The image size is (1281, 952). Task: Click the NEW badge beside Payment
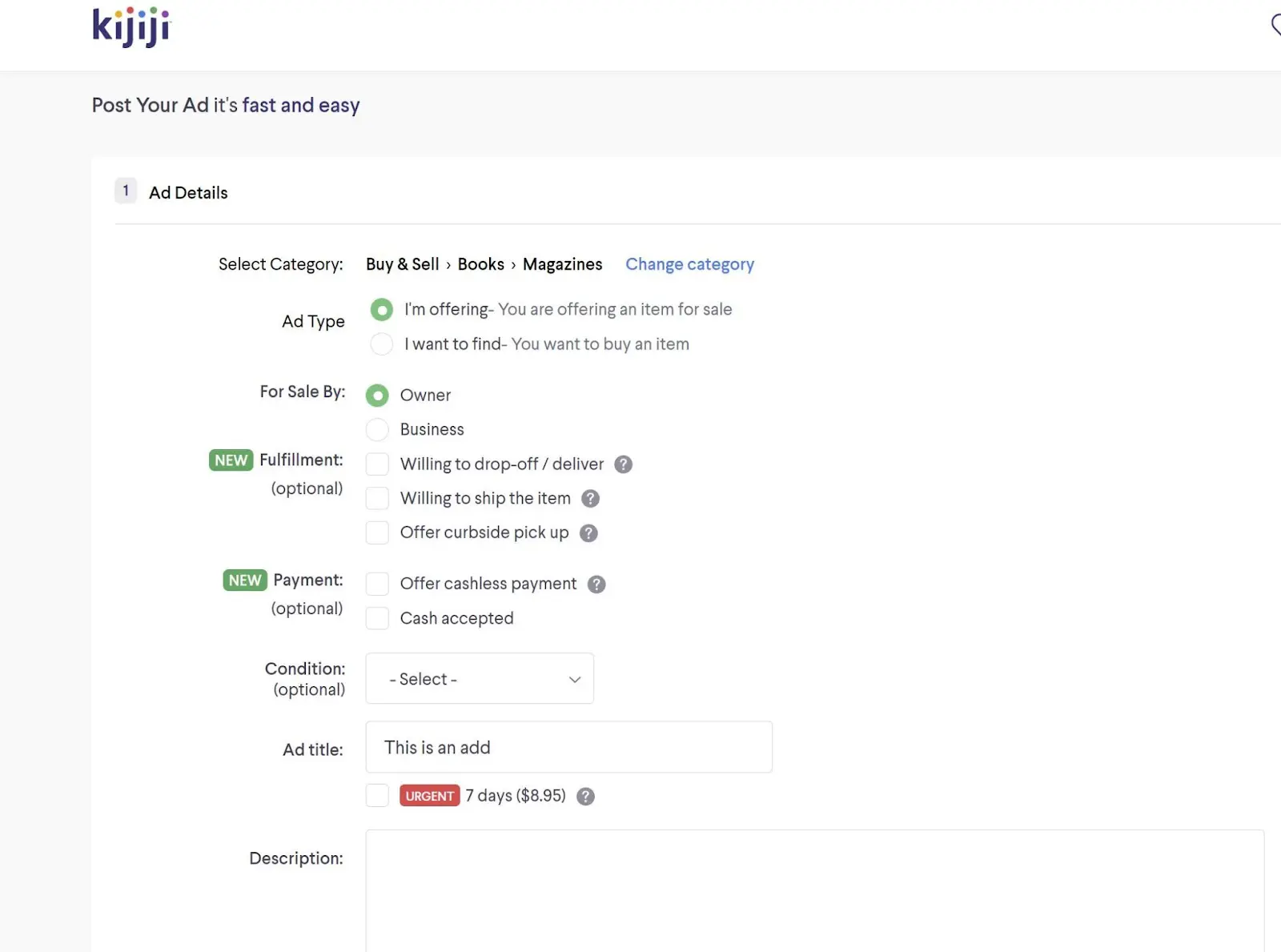pyautogui.click(x=245, y=580)
